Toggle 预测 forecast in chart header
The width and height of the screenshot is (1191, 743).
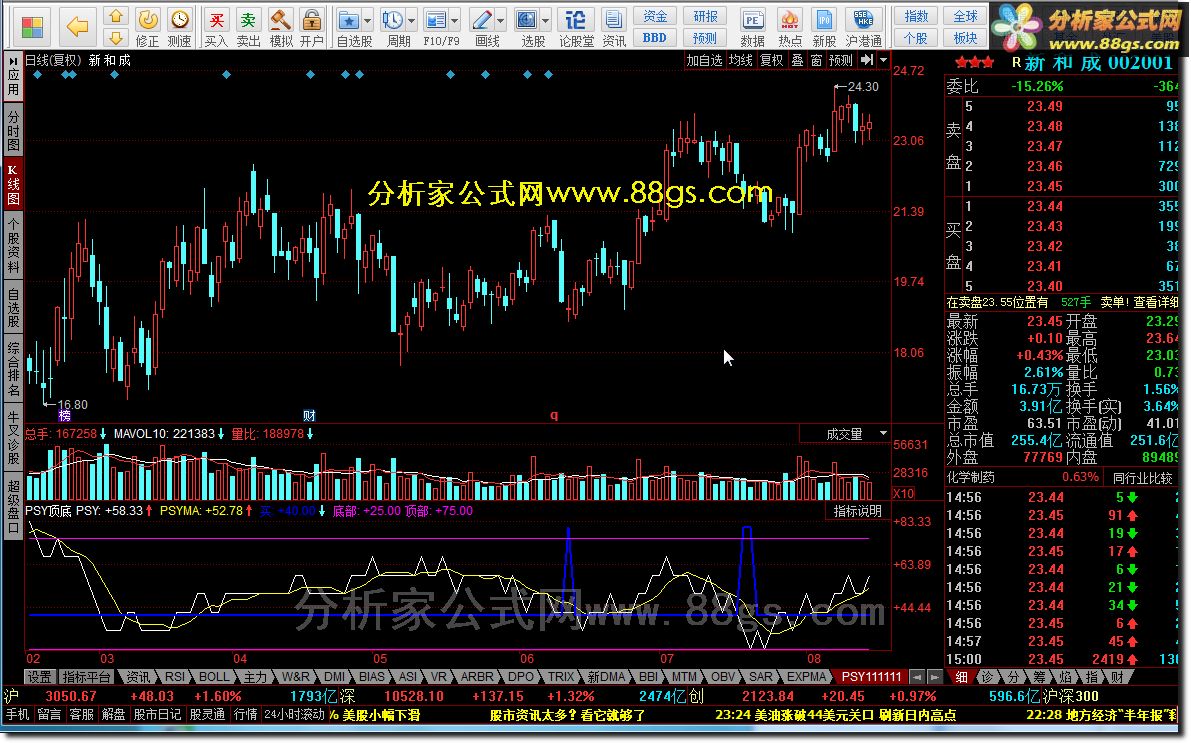[x=841, y=60]
